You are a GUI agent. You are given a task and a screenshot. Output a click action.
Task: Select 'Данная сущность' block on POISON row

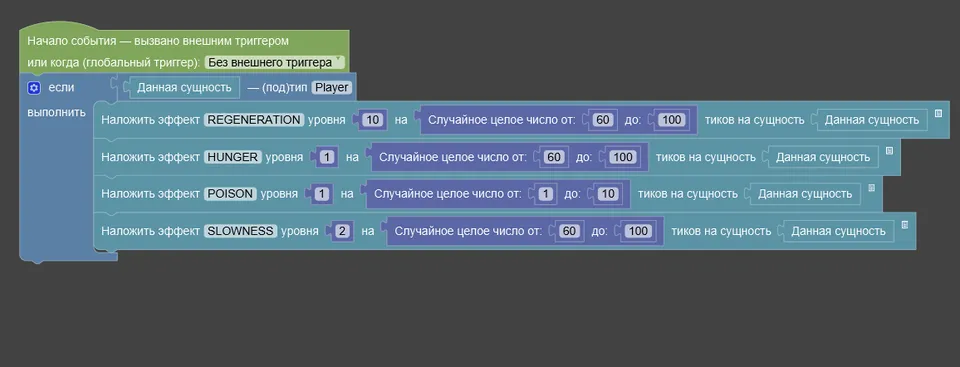click(805, 194)
